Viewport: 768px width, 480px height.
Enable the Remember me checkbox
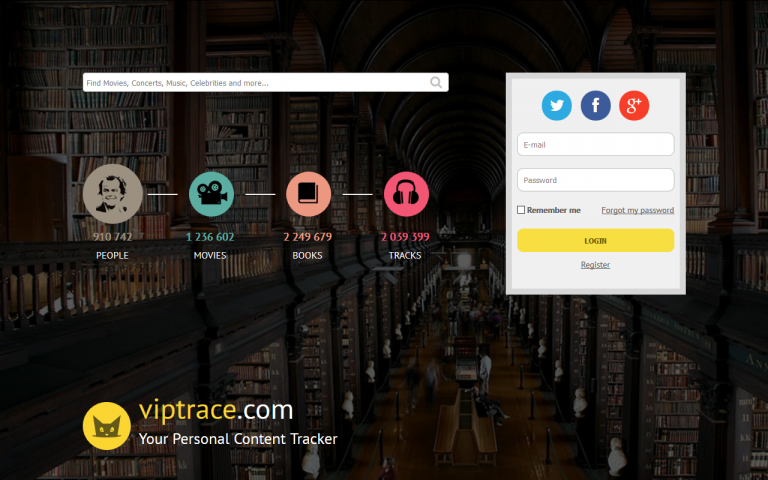(521, 210)
